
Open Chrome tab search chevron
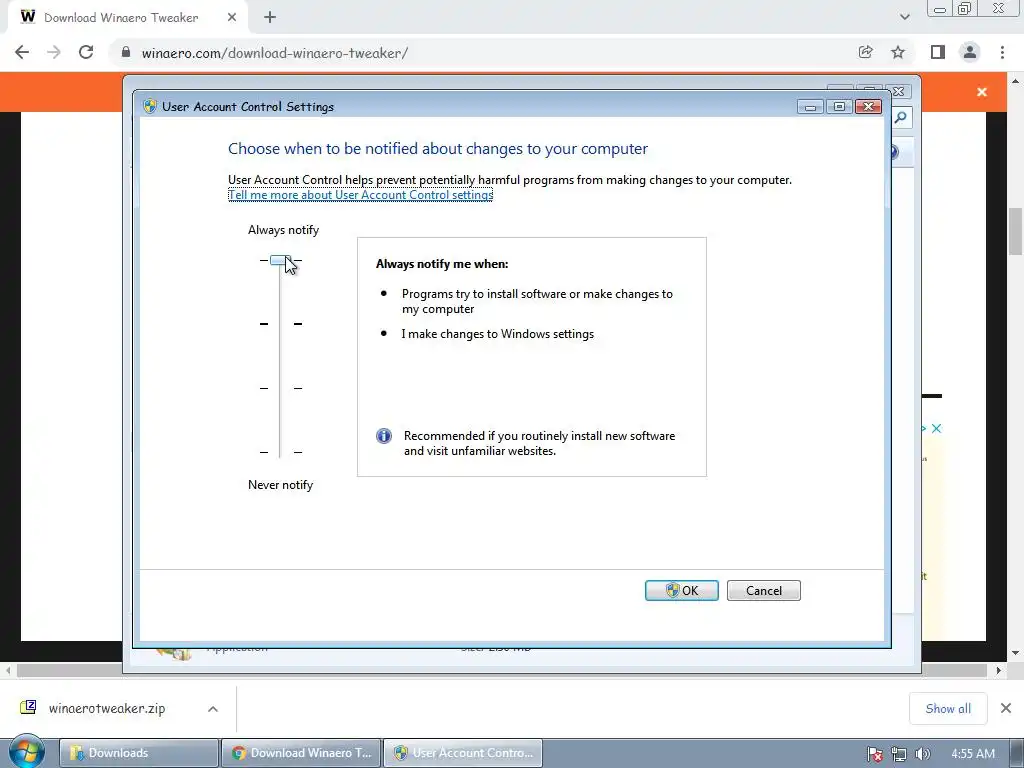point(904,17)
